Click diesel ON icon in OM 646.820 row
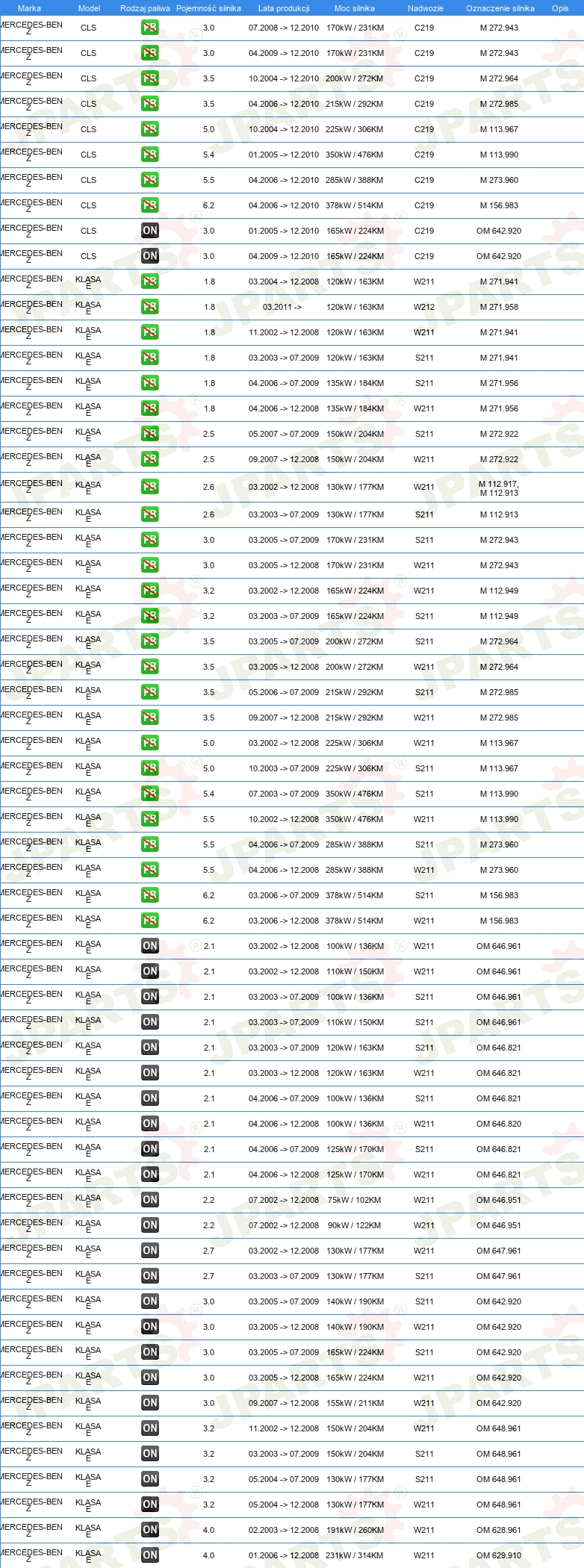 [150, 1124]
